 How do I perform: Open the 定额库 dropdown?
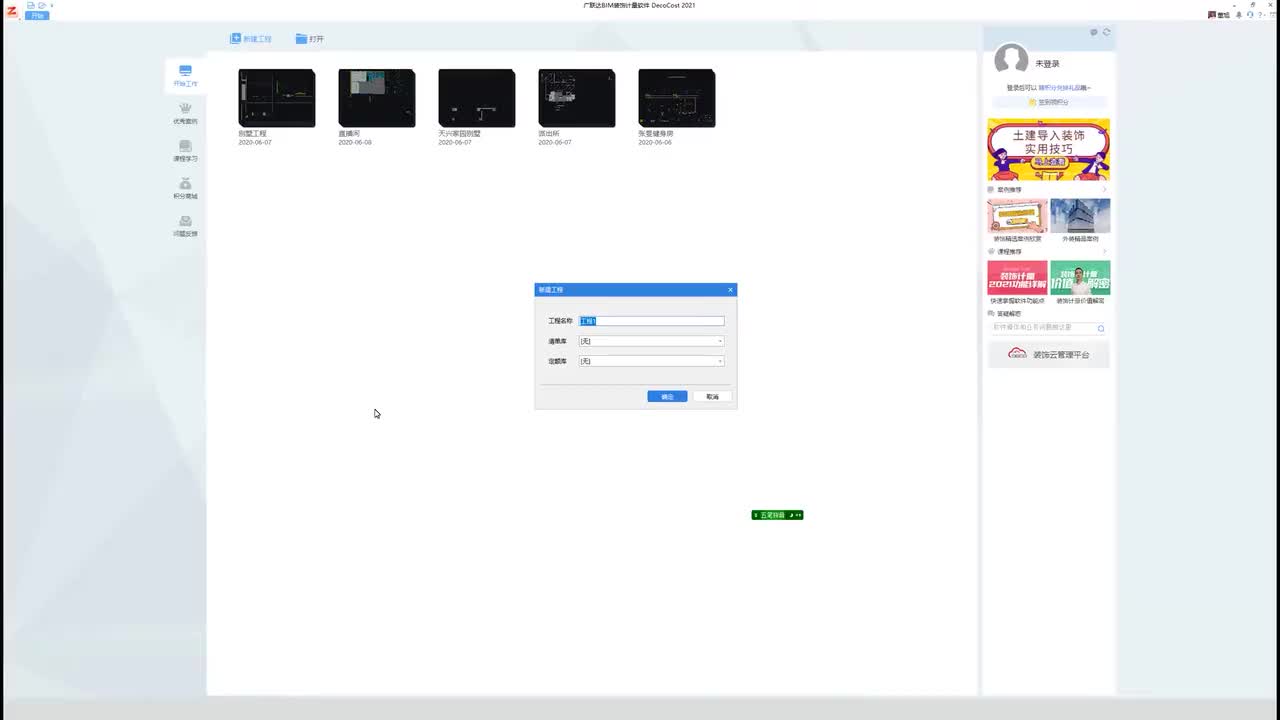point(651,361)
